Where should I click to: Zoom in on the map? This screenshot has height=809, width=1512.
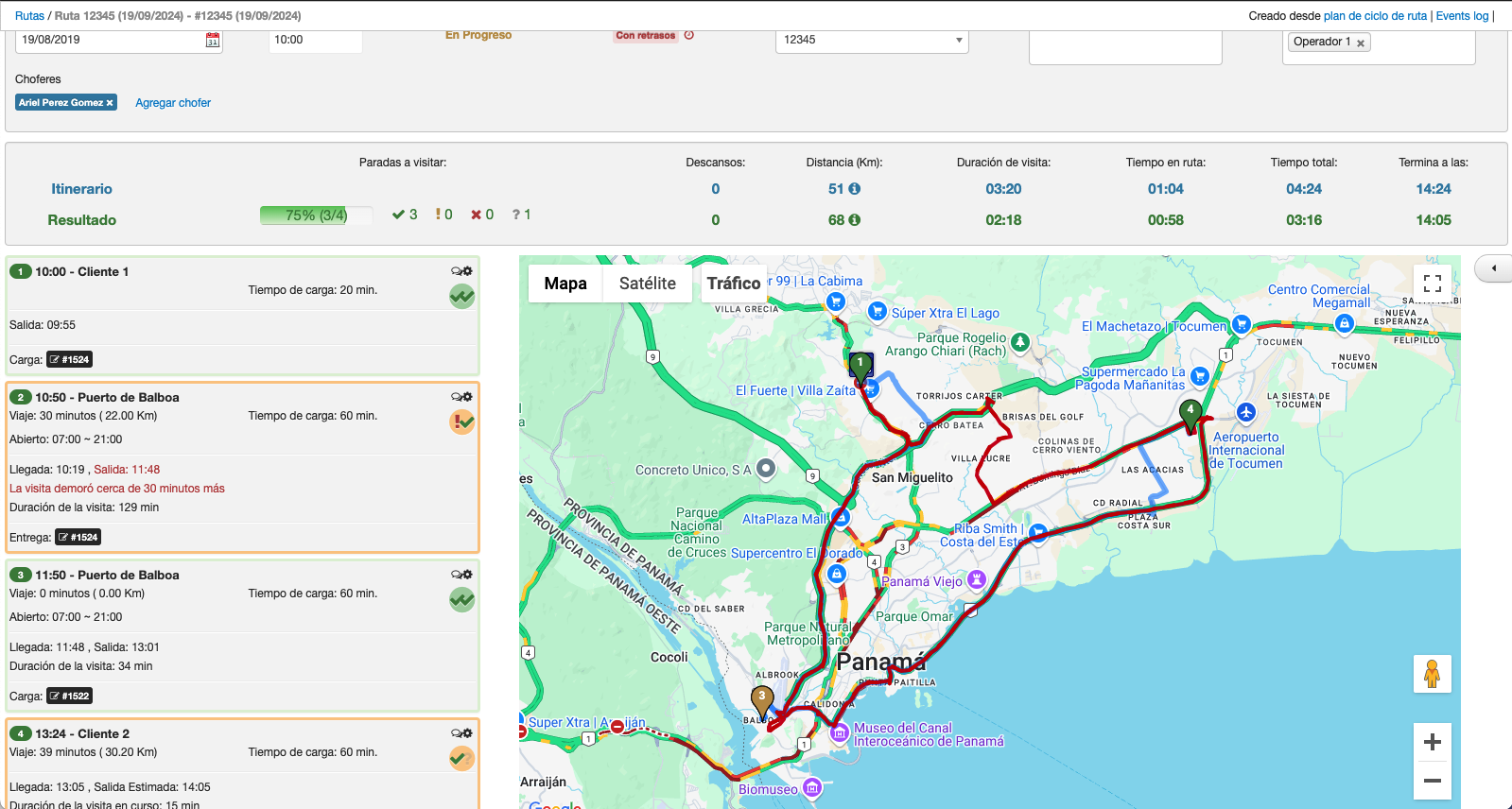coord(1432,742)
